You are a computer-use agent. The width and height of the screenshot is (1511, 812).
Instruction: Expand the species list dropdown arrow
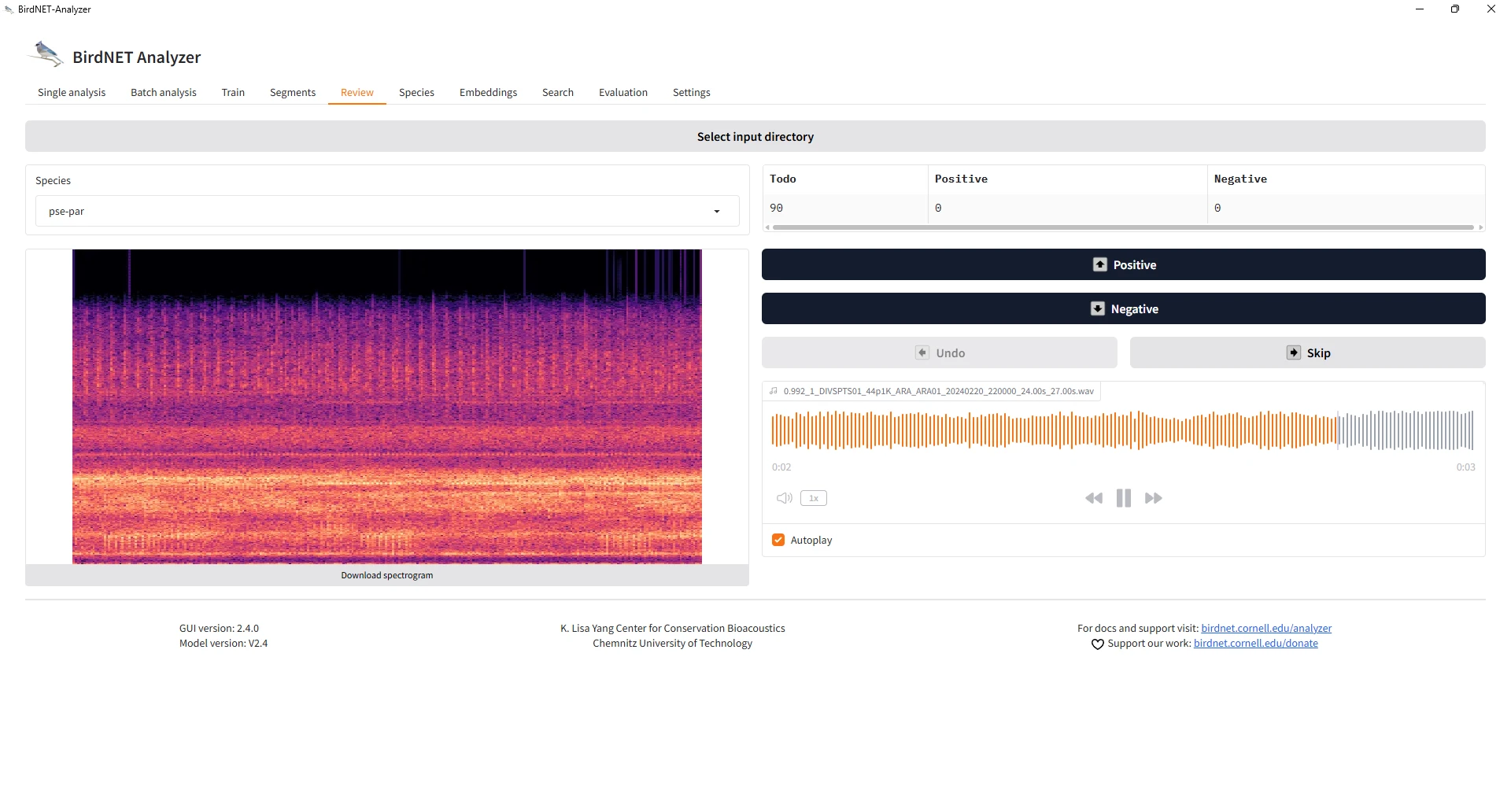pos(717,211)
